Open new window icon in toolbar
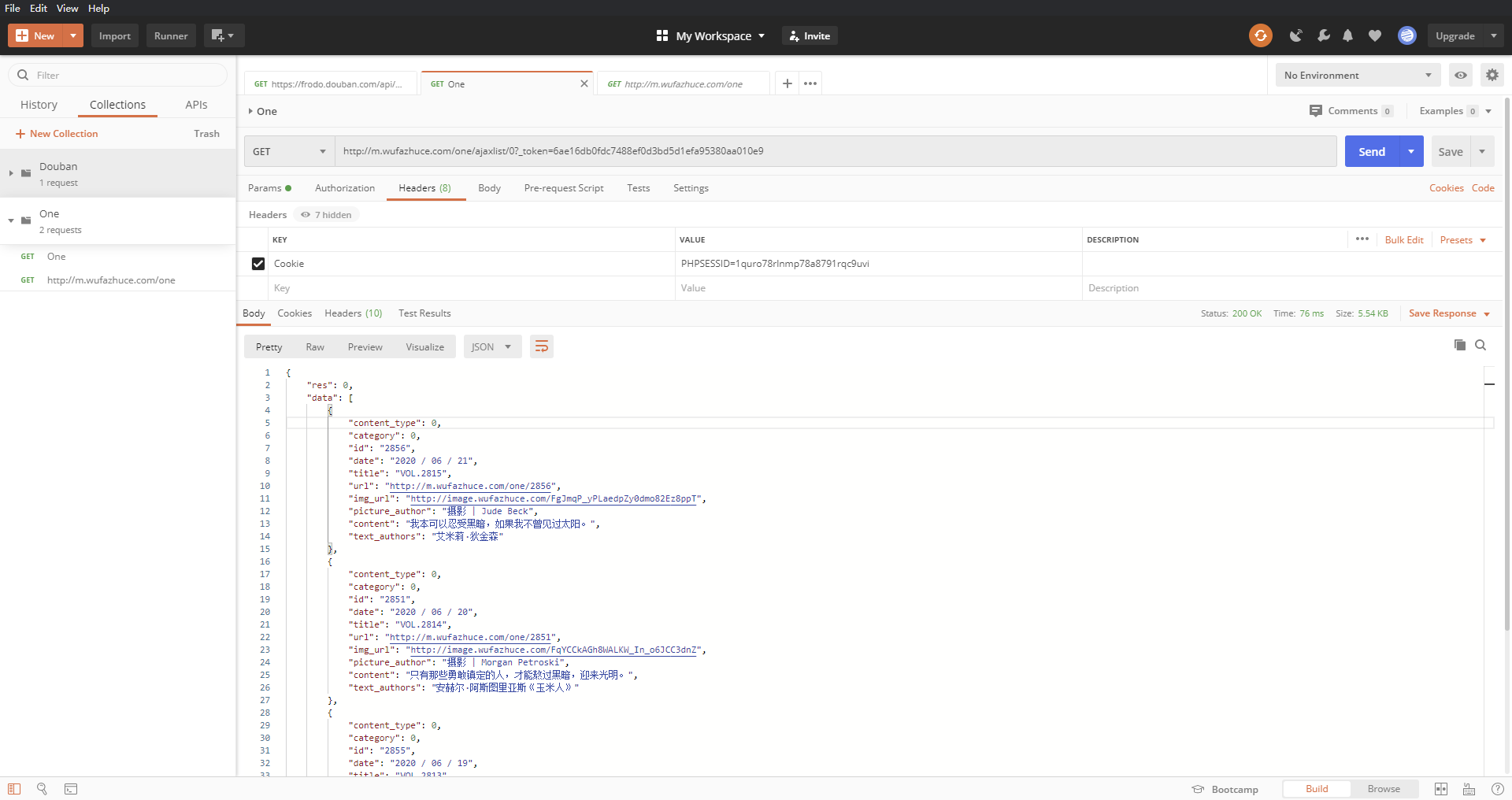The image size is (1512, 800). [x=224, y=35]
